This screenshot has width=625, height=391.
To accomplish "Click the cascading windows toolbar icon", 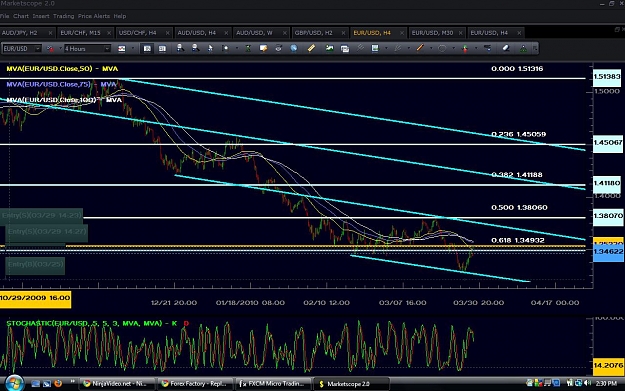I will click(x=345, y=49).
